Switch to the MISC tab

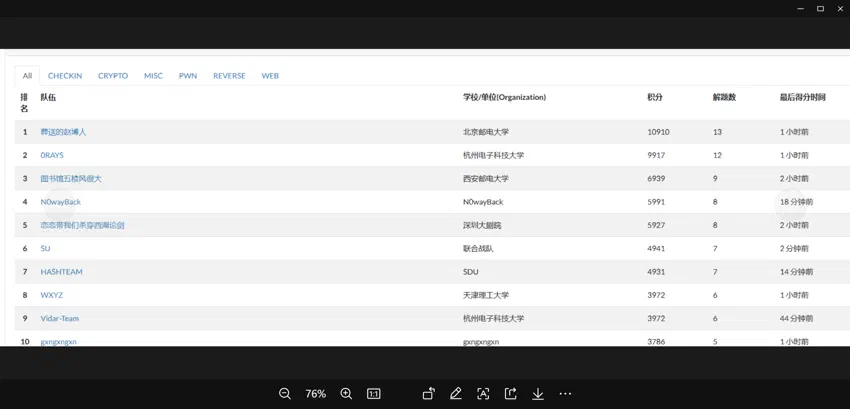click(153, 76)
